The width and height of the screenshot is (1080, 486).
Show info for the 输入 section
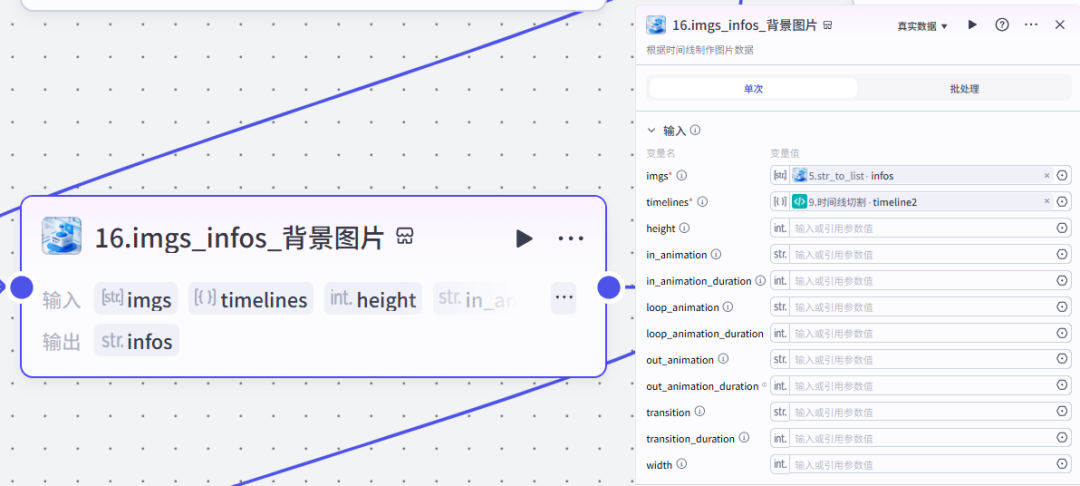696,130
